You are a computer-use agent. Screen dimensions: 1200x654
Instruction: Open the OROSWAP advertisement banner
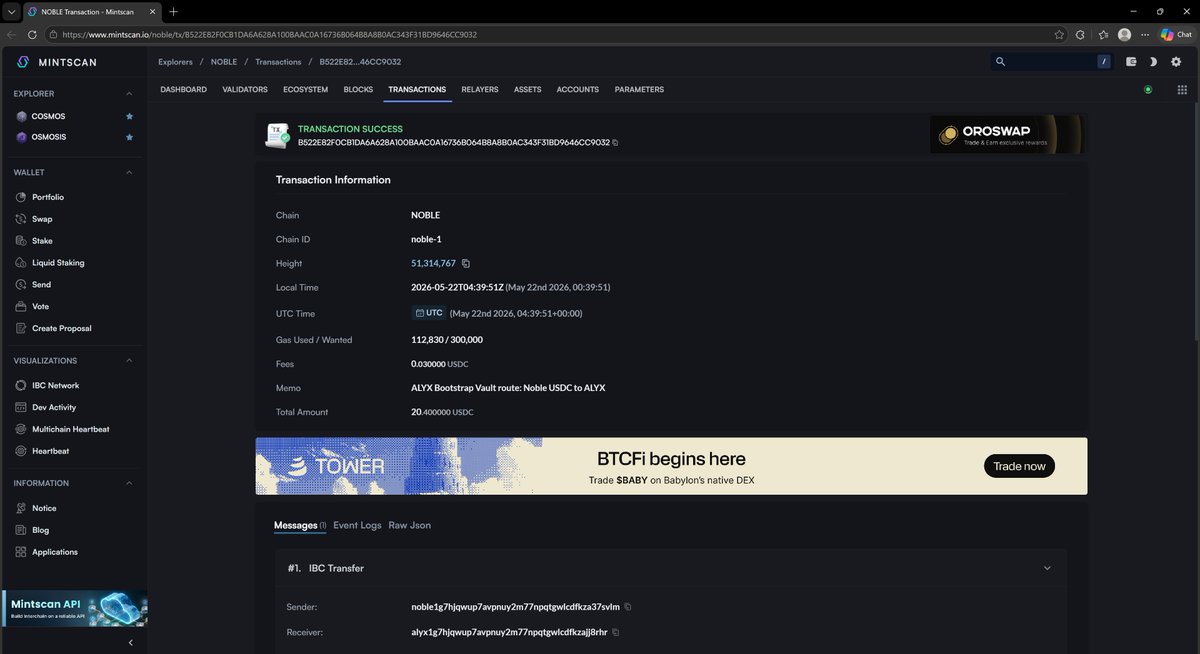pos(1006,134)
